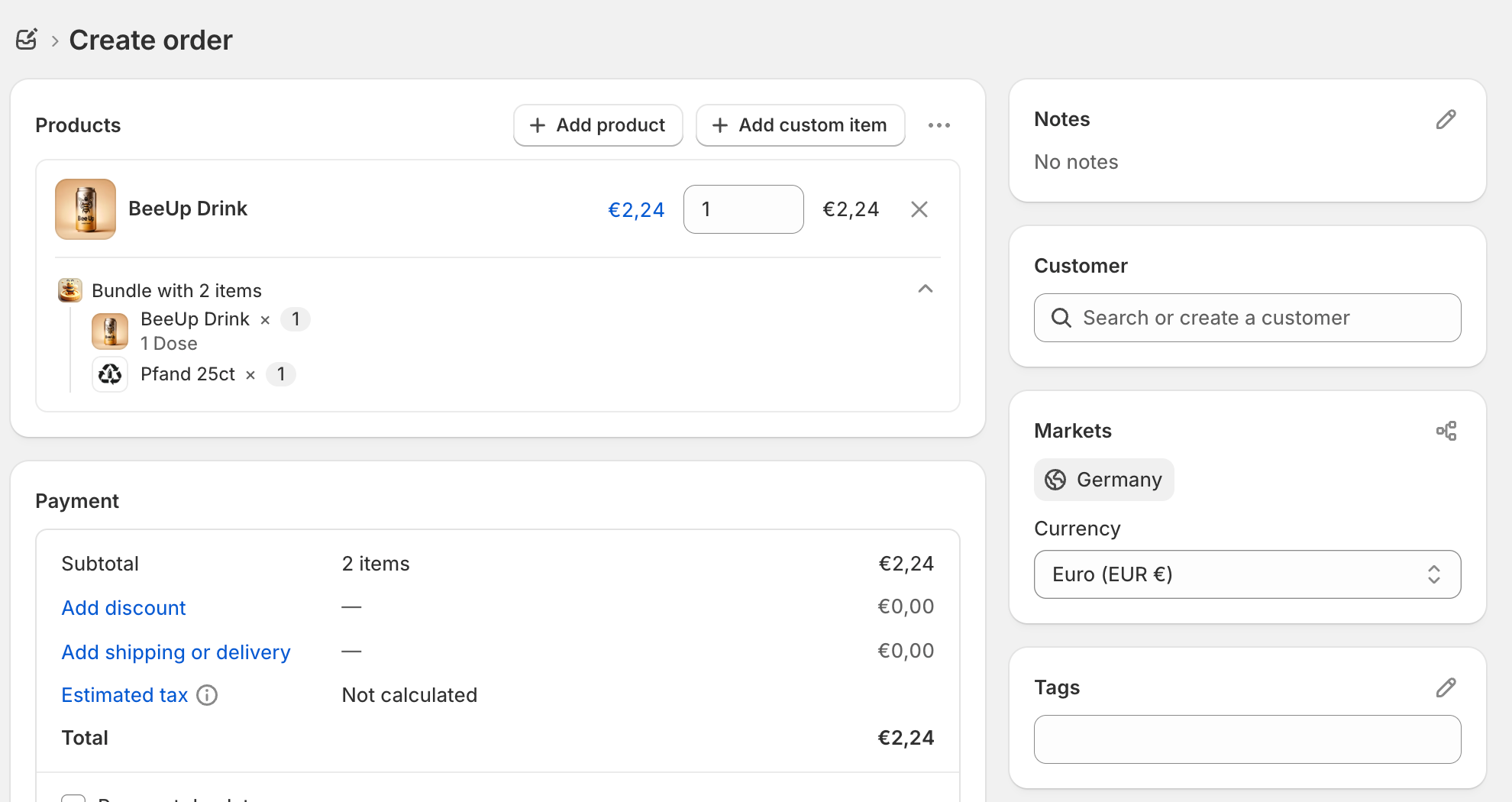Click the Add discount link
The height and width of the screenshot is (802, 1512).
(x=124, y=608)
